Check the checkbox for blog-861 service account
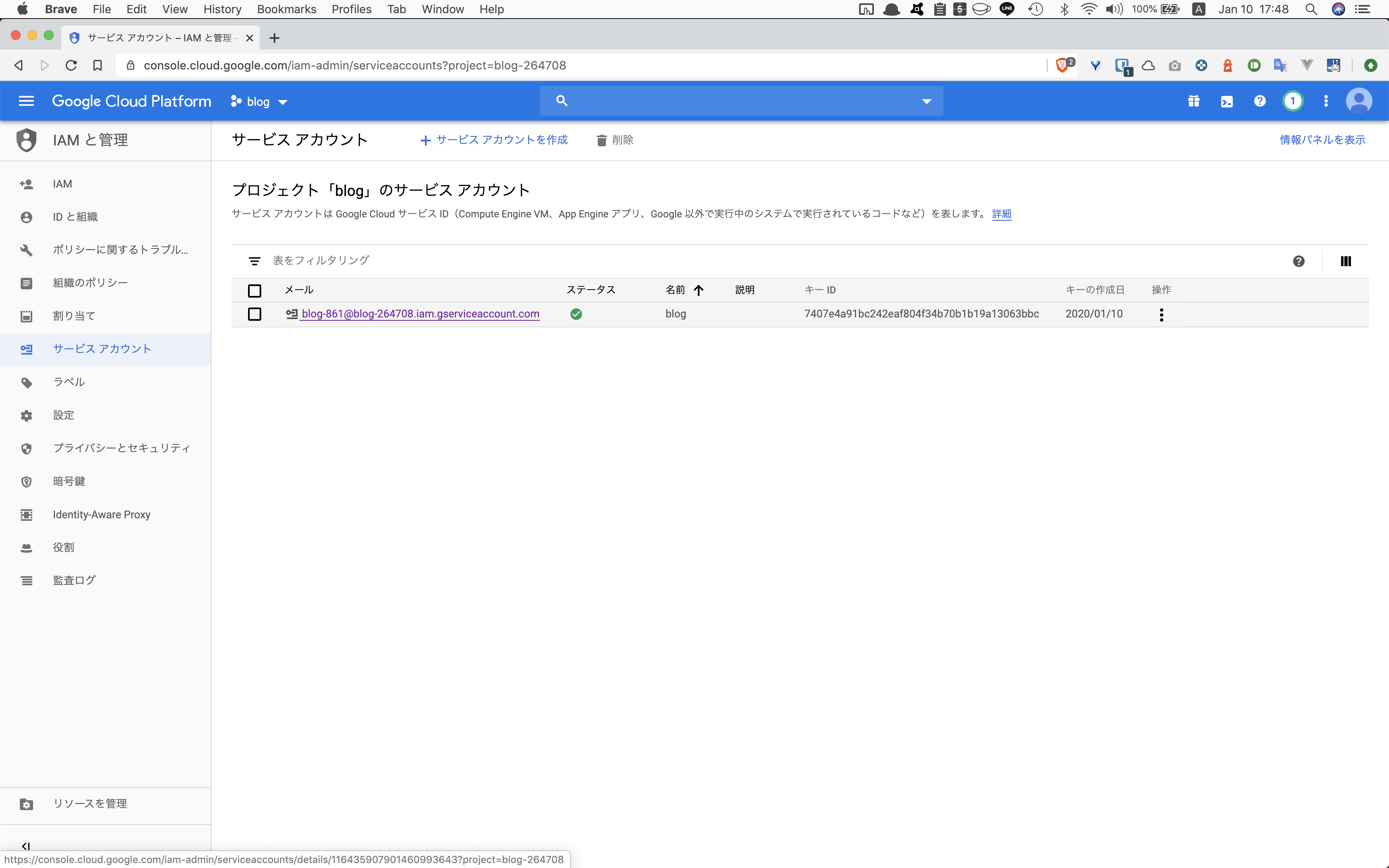1389x868 pixels. (254, 314)
